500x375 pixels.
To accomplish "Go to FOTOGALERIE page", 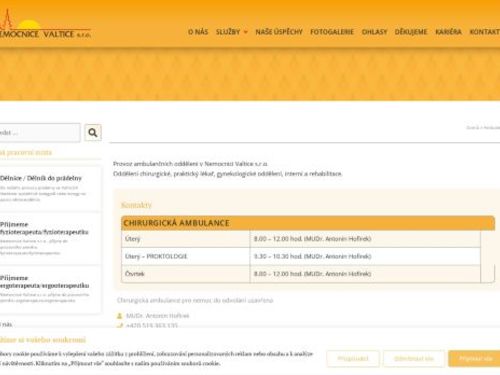I will click(332, 32).
